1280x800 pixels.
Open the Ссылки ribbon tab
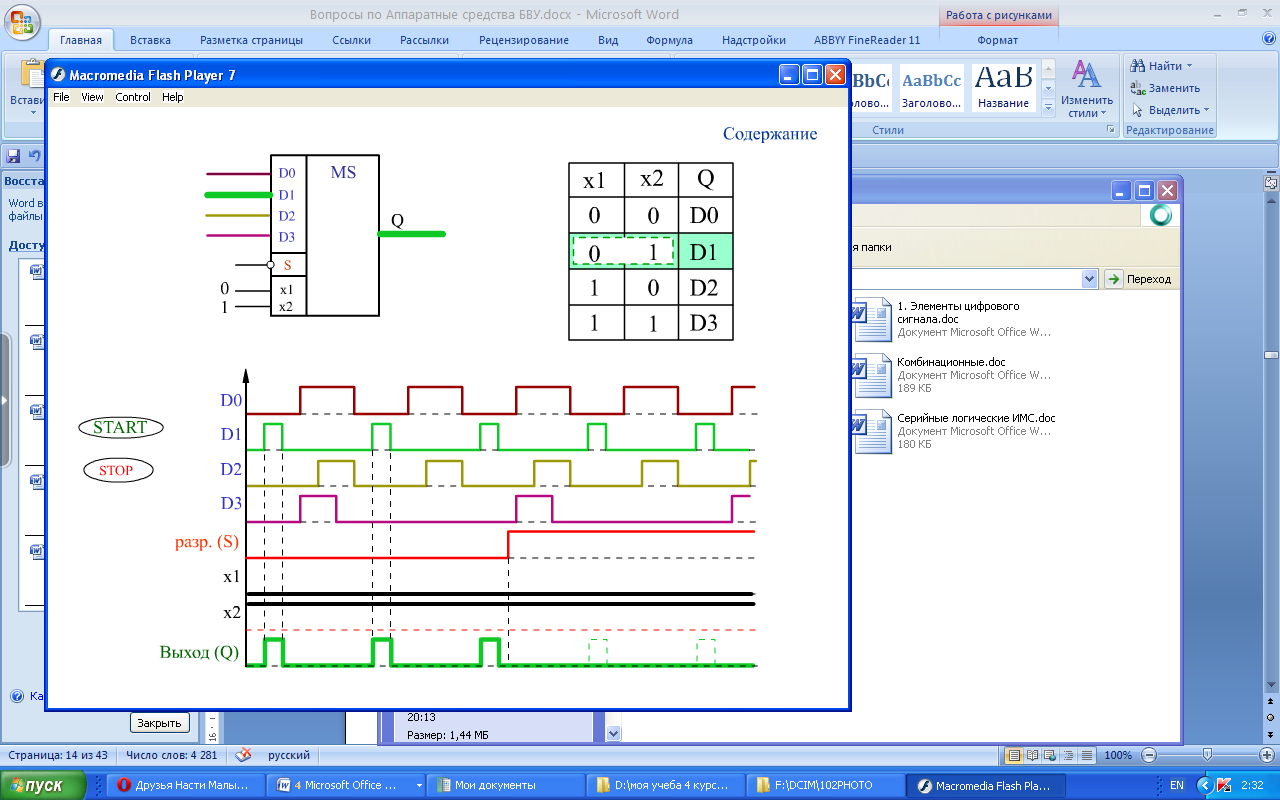click(352, 40)
